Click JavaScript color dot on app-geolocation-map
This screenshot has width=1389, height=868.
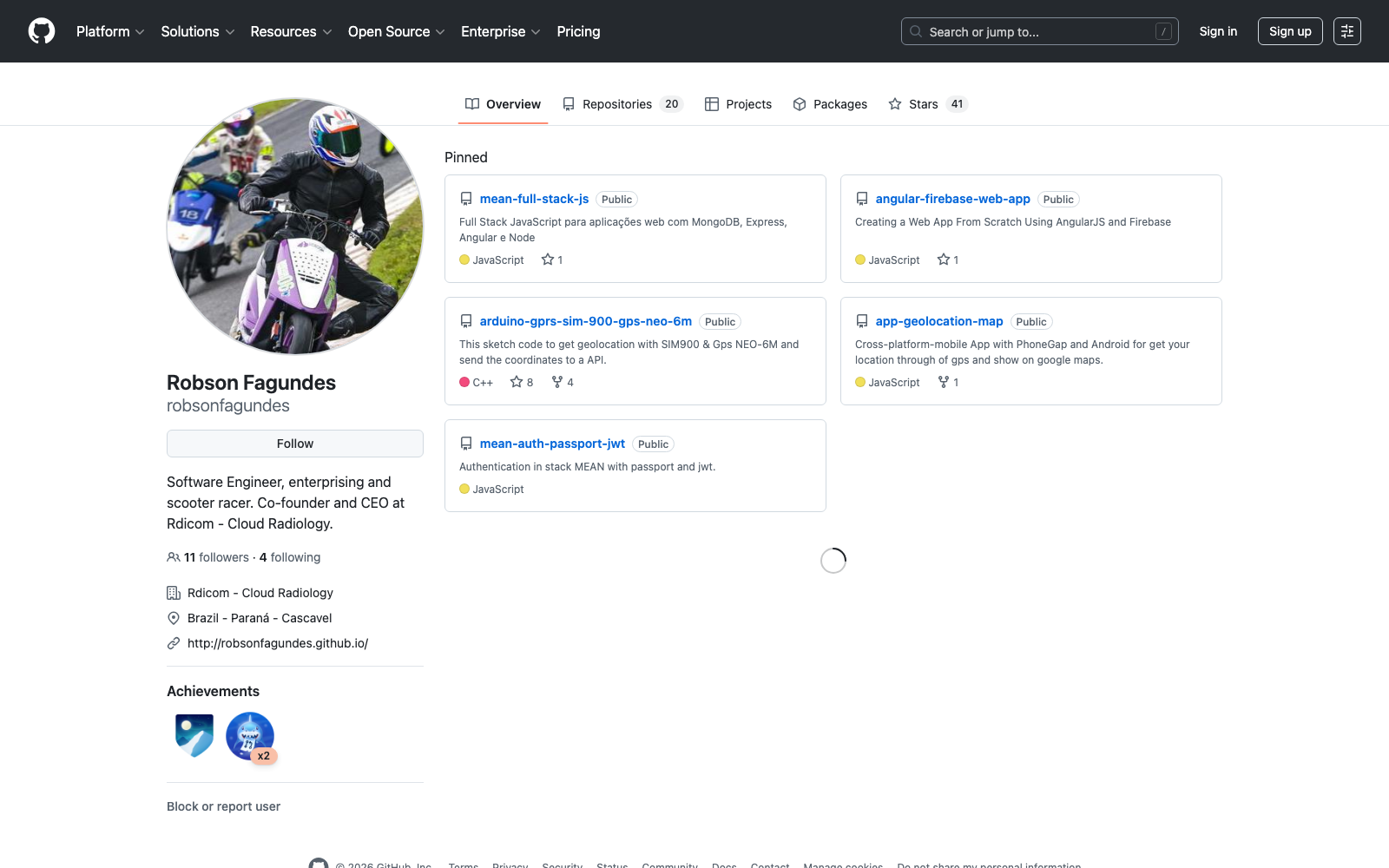tap(860, 382)
